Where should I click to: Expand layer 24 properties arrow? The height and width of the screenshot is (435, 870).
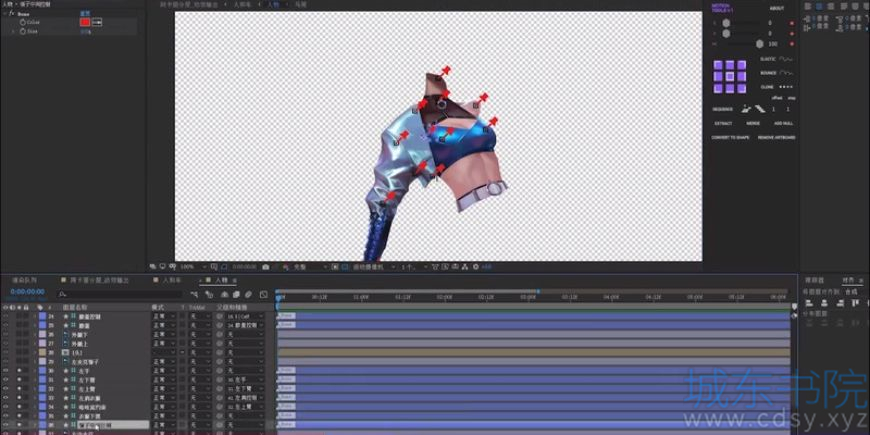pyautogui.click(x=34, y=316)
